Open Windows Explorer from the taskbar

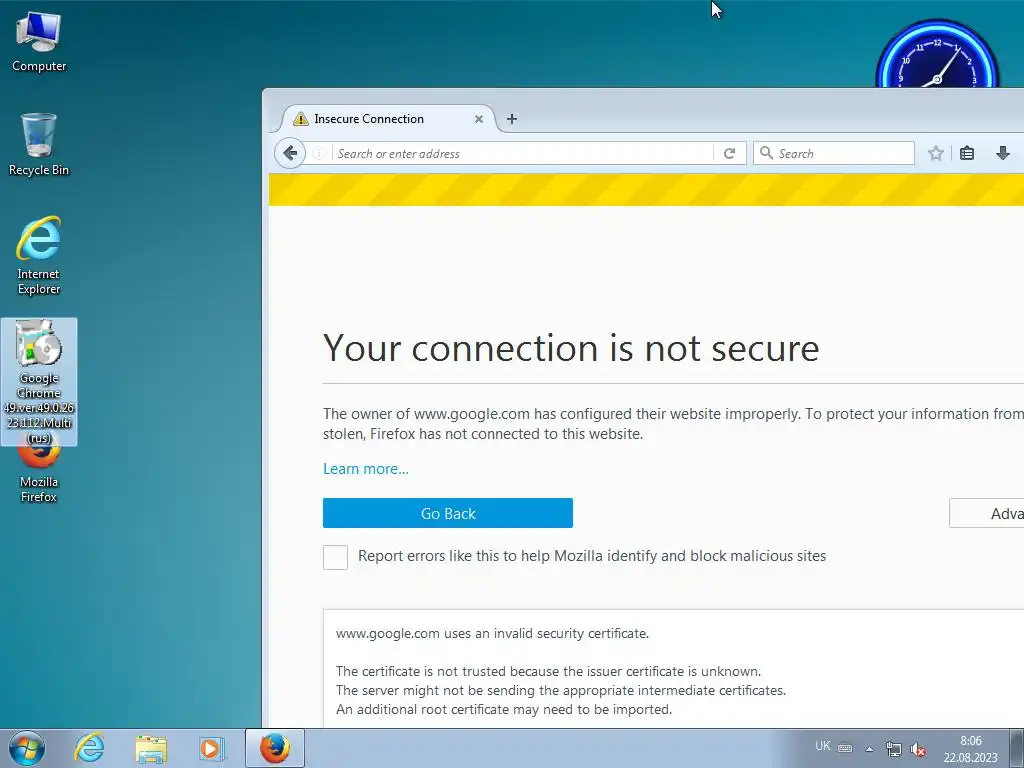[151, 748]
